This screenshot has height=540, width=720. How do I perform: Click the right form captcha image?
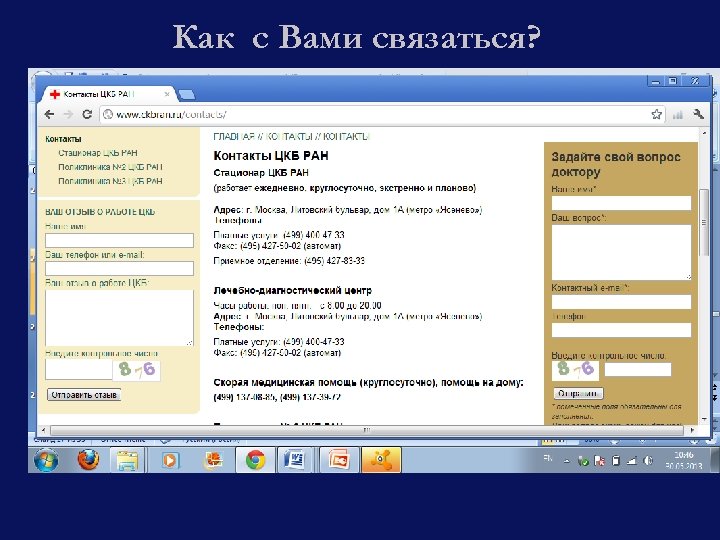[575, 369]
